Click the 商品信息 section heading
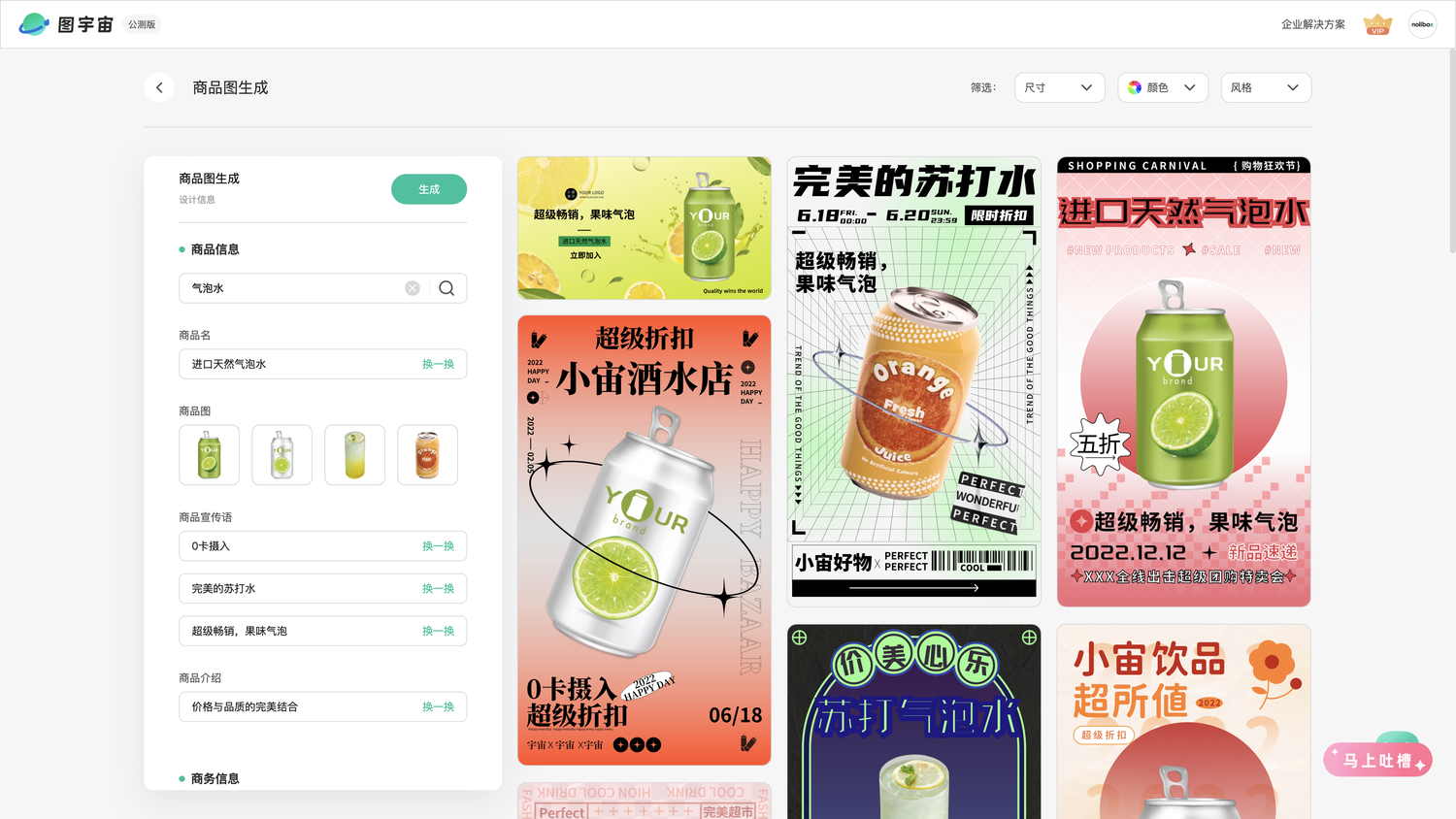This screenshot has width=1456, height=819. tap(215, 249)
